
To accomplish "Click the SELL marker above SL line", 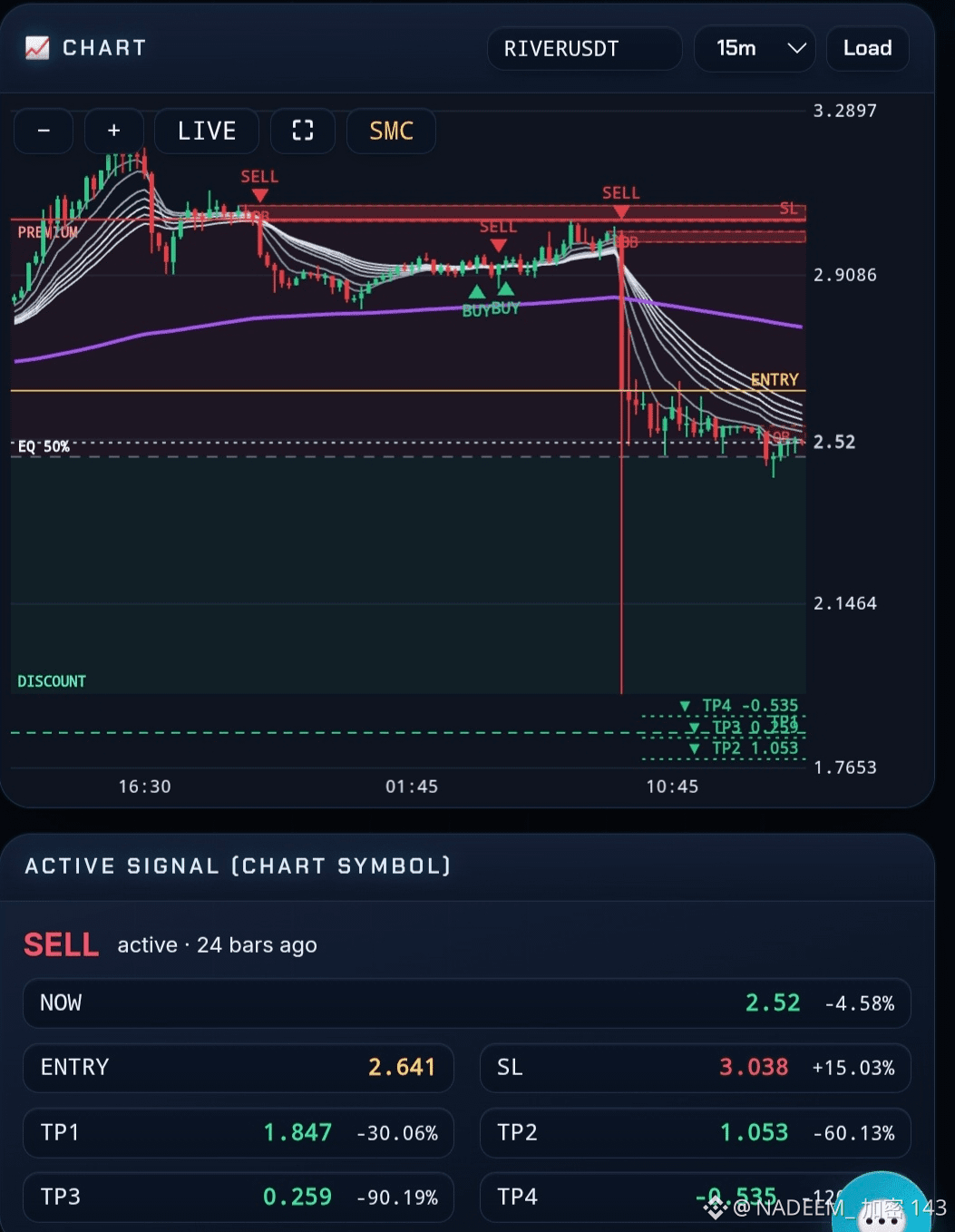I will [x=621, y=201].
